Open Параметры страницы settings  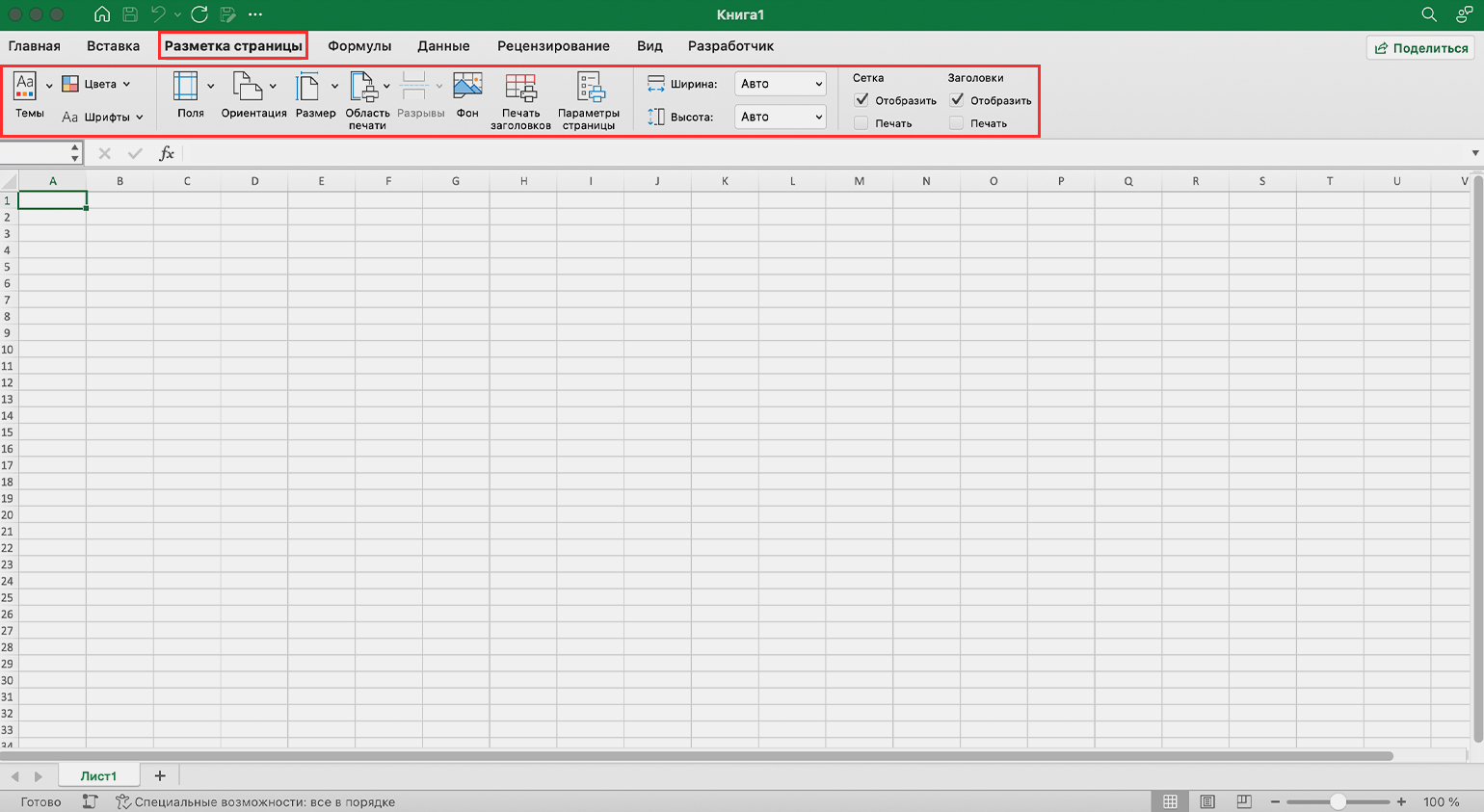(x=589, y=87)
